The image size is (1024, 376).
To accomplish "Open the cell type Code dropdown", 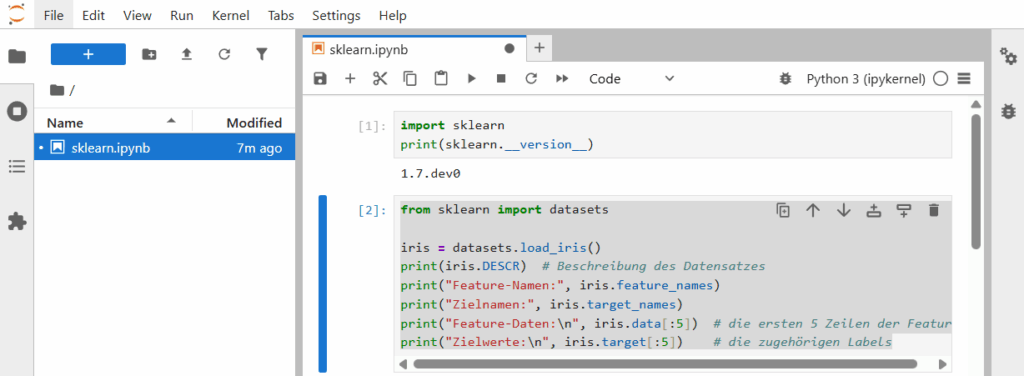I will pyautogui.click(x=632, y=78).
